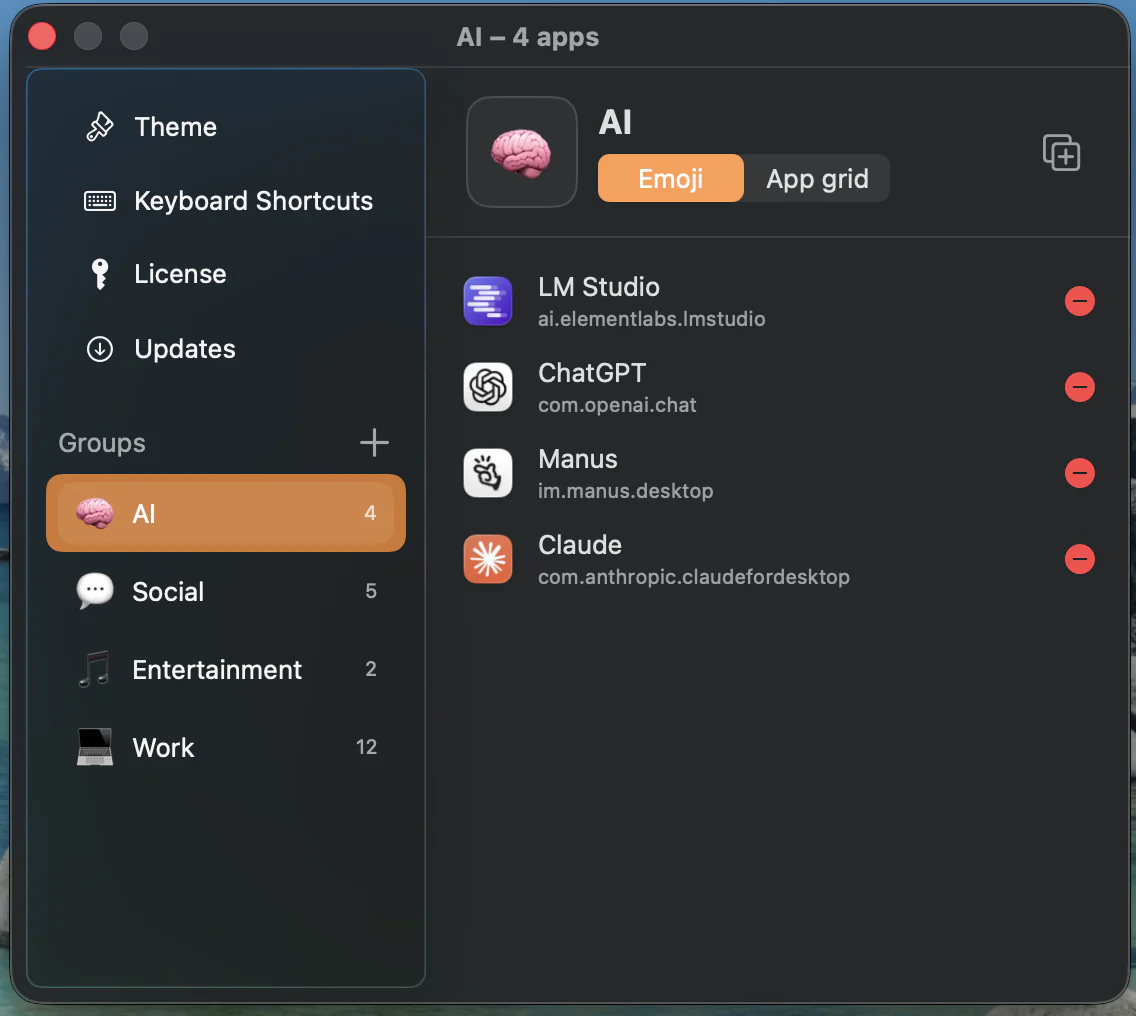Add a new group with plus button
This screenshot has height=1016, width=1136.
(374, 442)
